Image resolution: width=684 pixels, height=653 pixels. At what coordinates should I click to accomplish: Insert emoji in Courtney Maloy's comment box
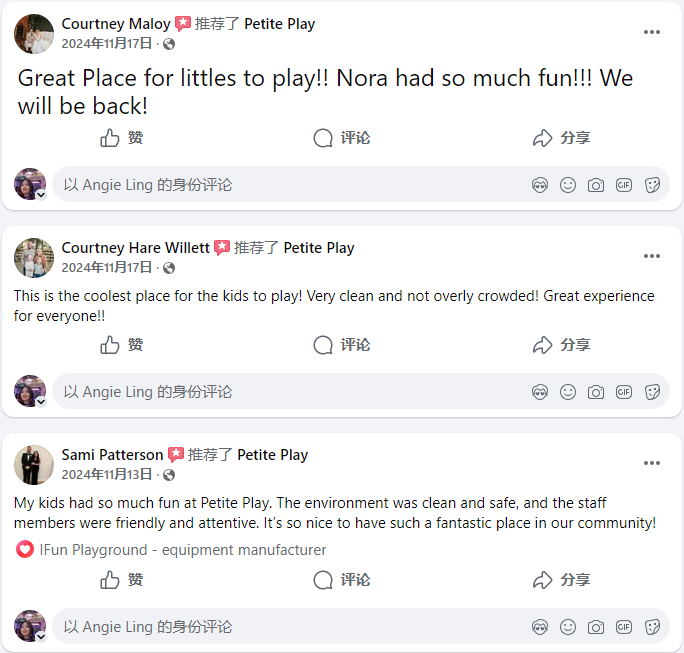(x=568, y=185)
